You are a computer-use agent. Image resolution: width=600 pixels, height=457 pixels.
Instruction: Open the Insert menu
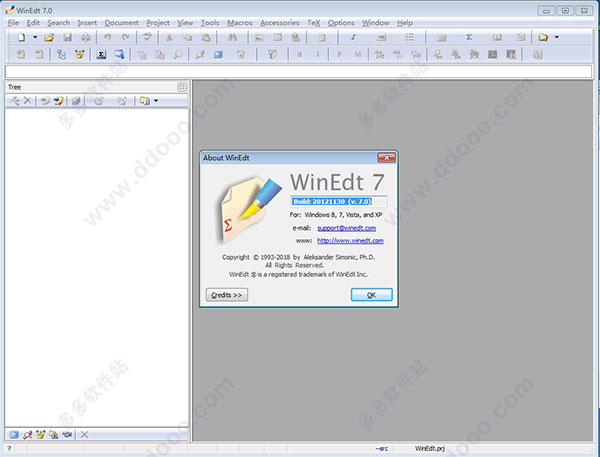(x=87, y=23)
